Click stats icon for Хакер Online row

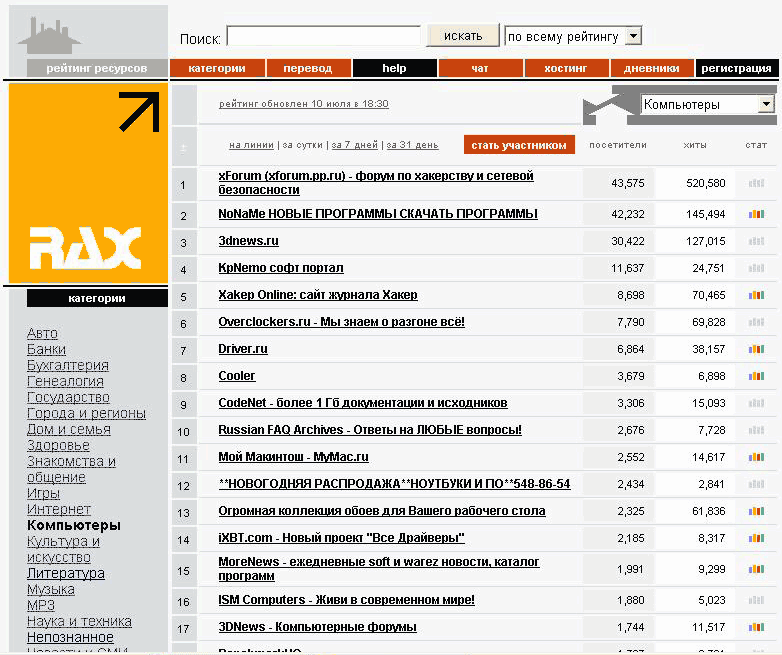click(755, 295)
